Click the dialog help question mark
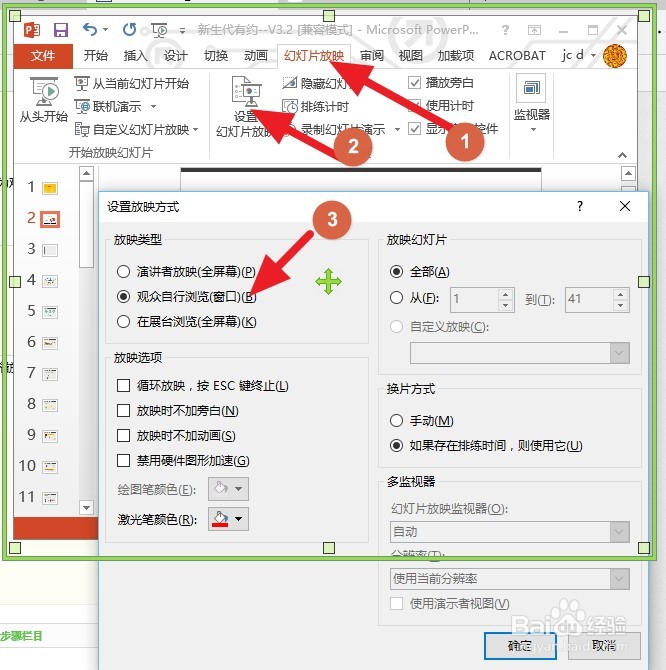The image size is (666, 670). click(x=579, y=206)
